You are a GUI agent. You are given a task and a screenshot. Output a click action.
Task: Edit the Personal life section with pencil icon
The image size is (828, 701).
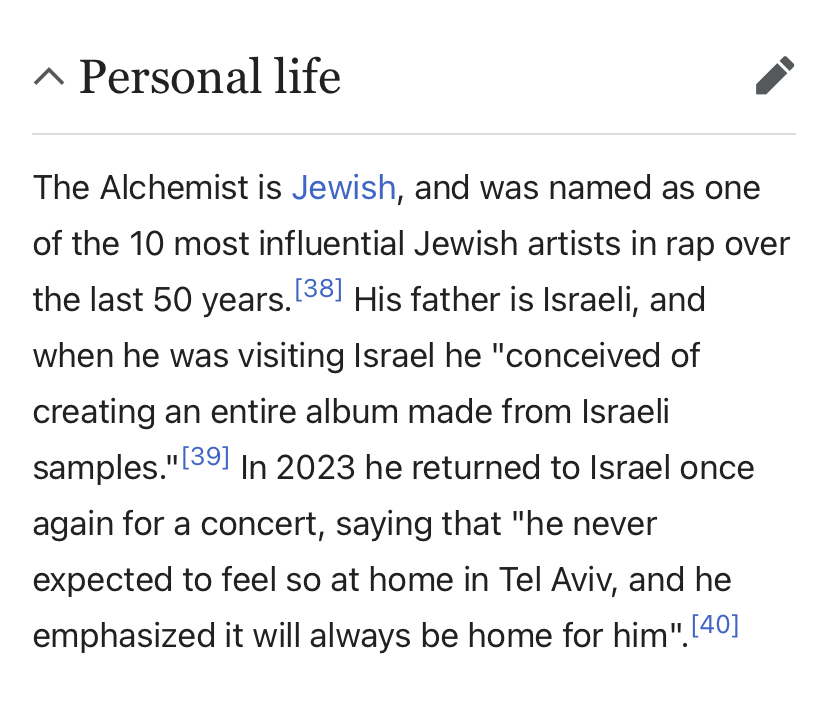point(775,76)
